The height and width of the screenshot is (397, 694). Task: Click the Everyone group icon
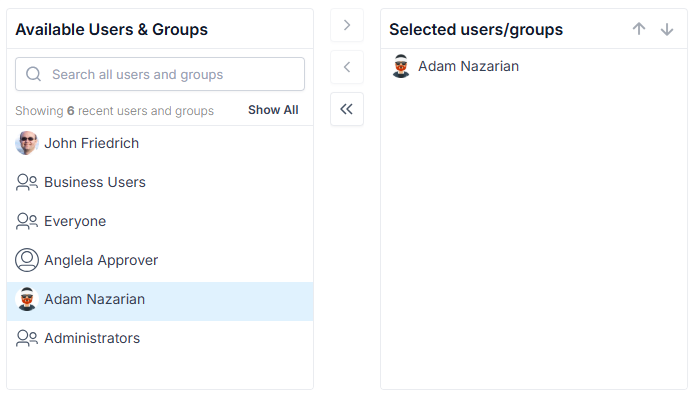click(27, 221)
